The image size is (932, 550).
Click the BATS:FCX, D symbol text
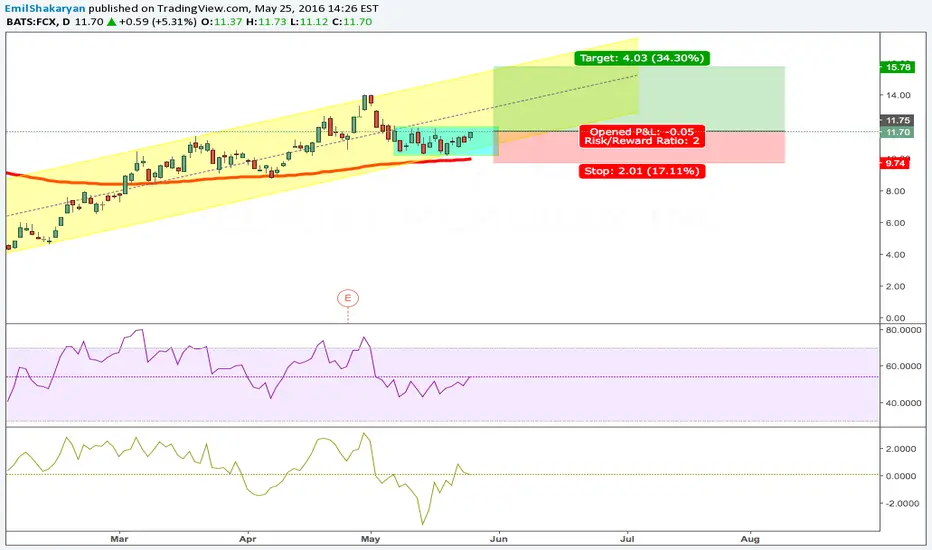(x=38, y=22)
